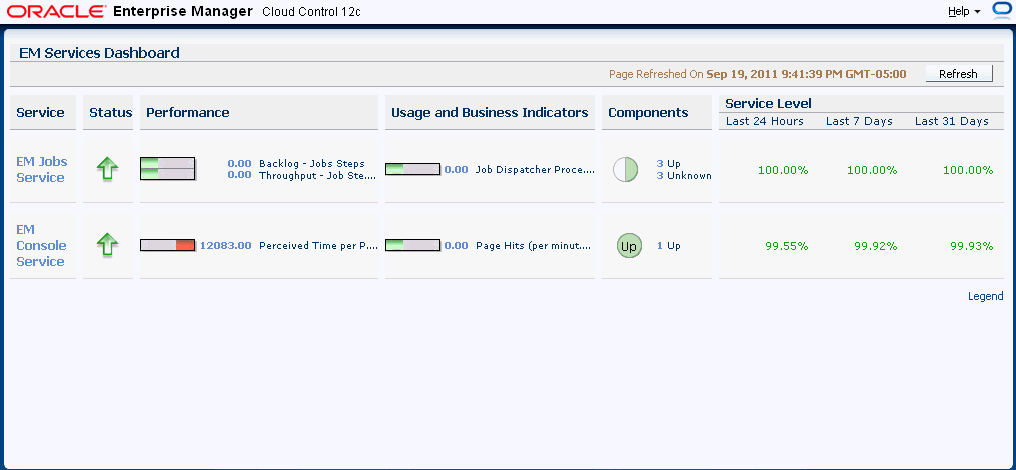Click the EM Jobs Service performance bar chart
1016x470 pixels.
click(x=168, y=168)
